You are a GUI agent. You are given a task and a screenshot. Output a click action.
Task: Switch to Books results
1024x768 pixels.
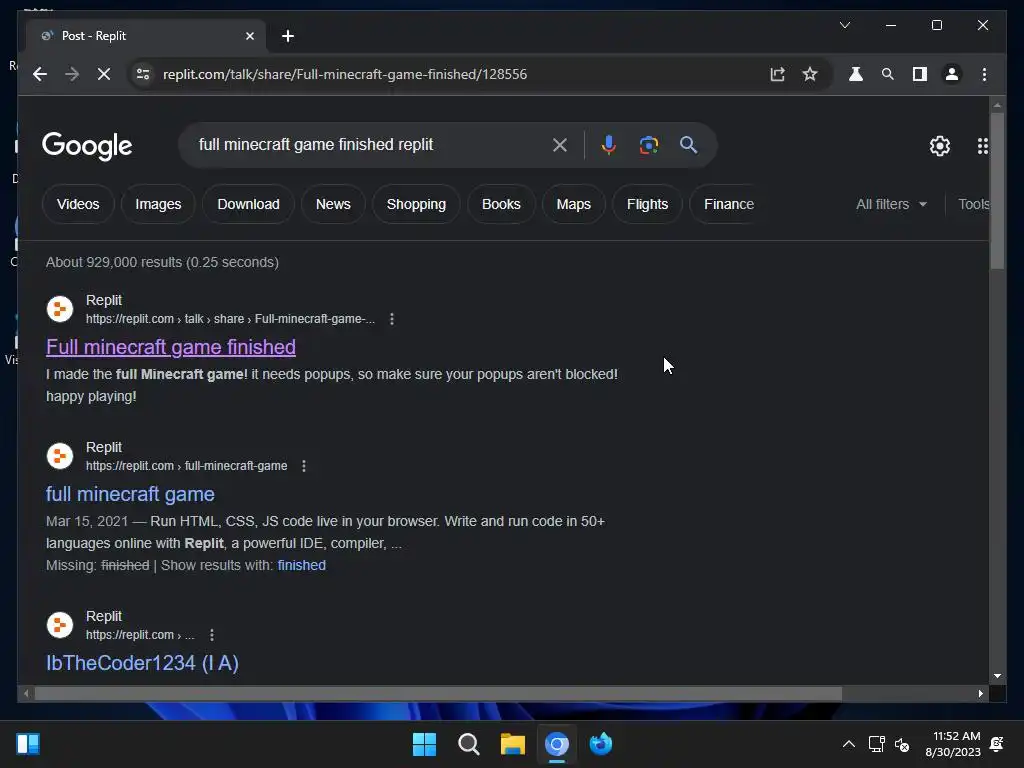point(501,204)
